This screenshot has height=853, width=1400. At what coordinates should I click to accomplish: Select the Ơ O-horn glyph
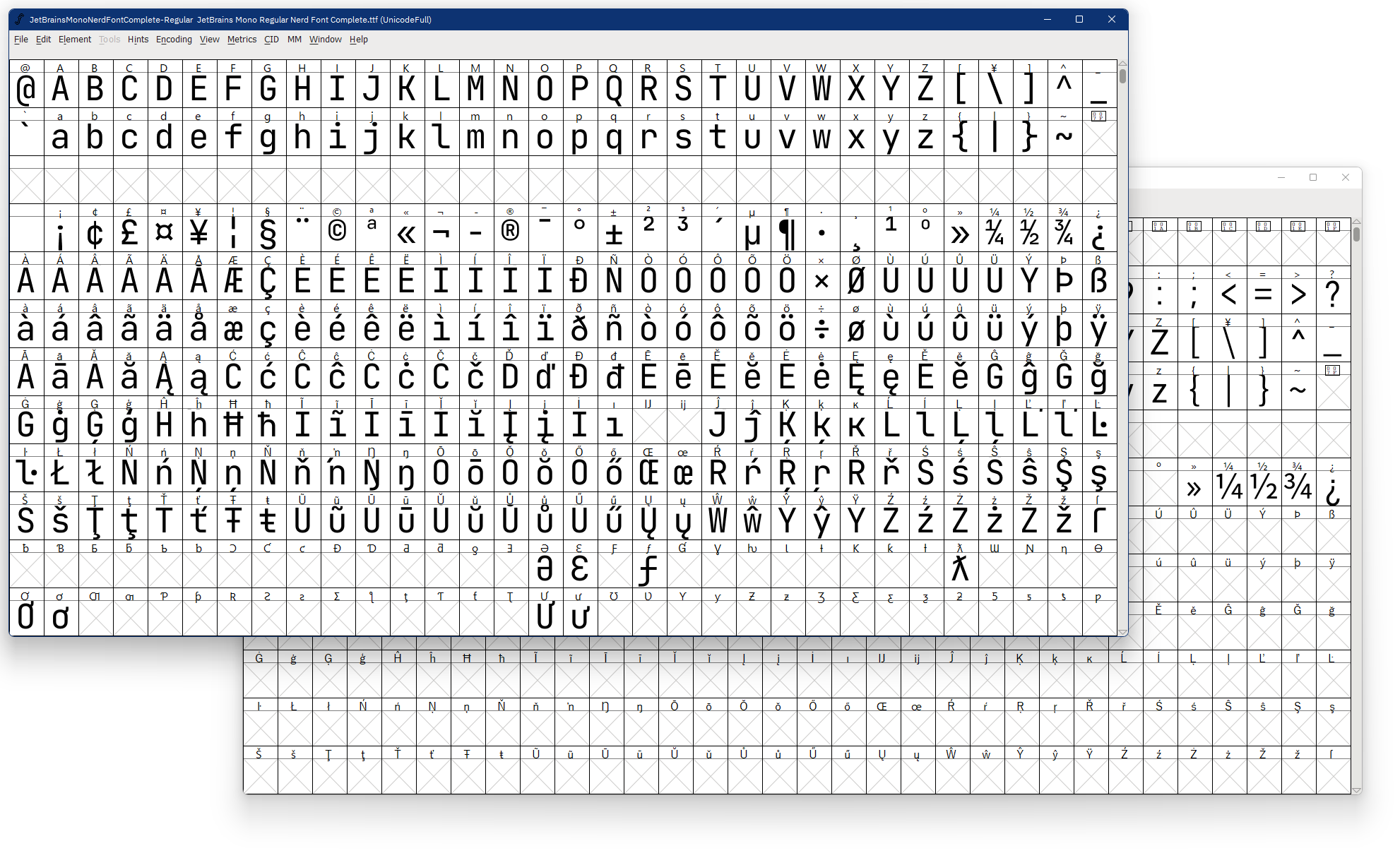click(x=26, y=612)
